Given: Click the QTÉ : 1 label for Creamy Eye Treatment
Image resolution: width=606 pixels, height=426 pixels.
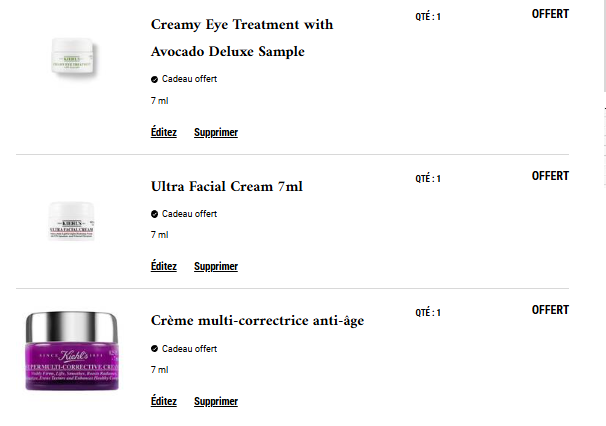Looking at the screenshot, I should click(x=428, y=17).
